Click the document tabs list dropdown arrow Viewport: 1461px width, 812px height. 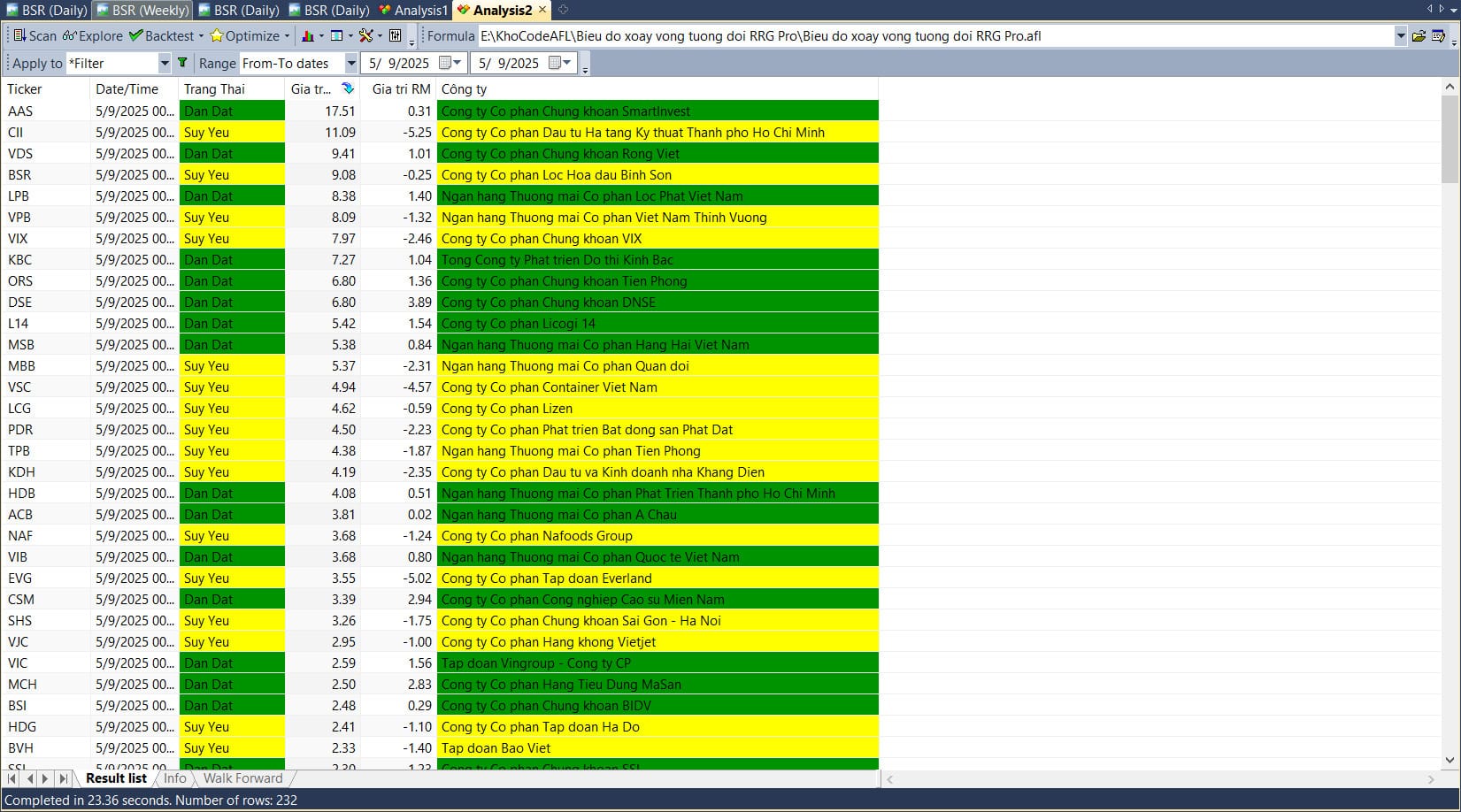click(x=1454, y=10)
